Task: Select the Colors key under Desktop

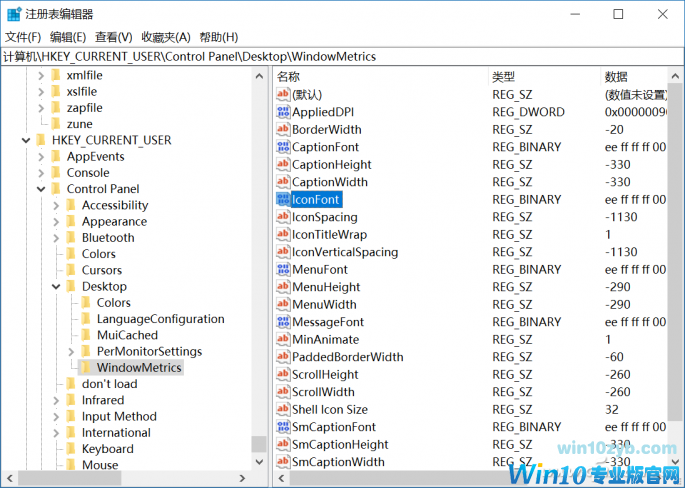Action: pyautogui.click(x=114, y=302)
